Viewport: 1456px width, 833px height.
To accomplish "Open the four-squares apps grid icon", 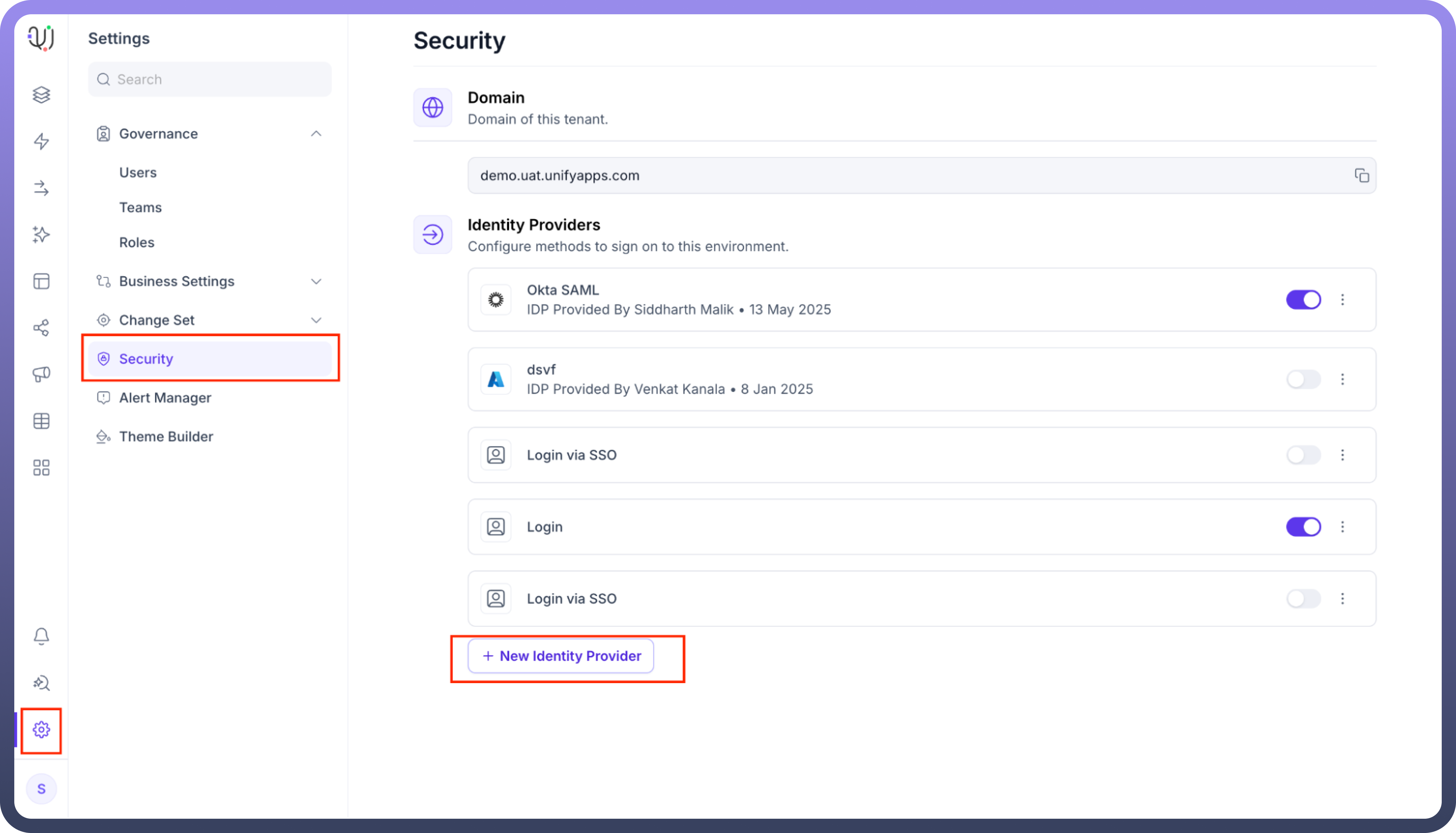I will click(41, 468).
